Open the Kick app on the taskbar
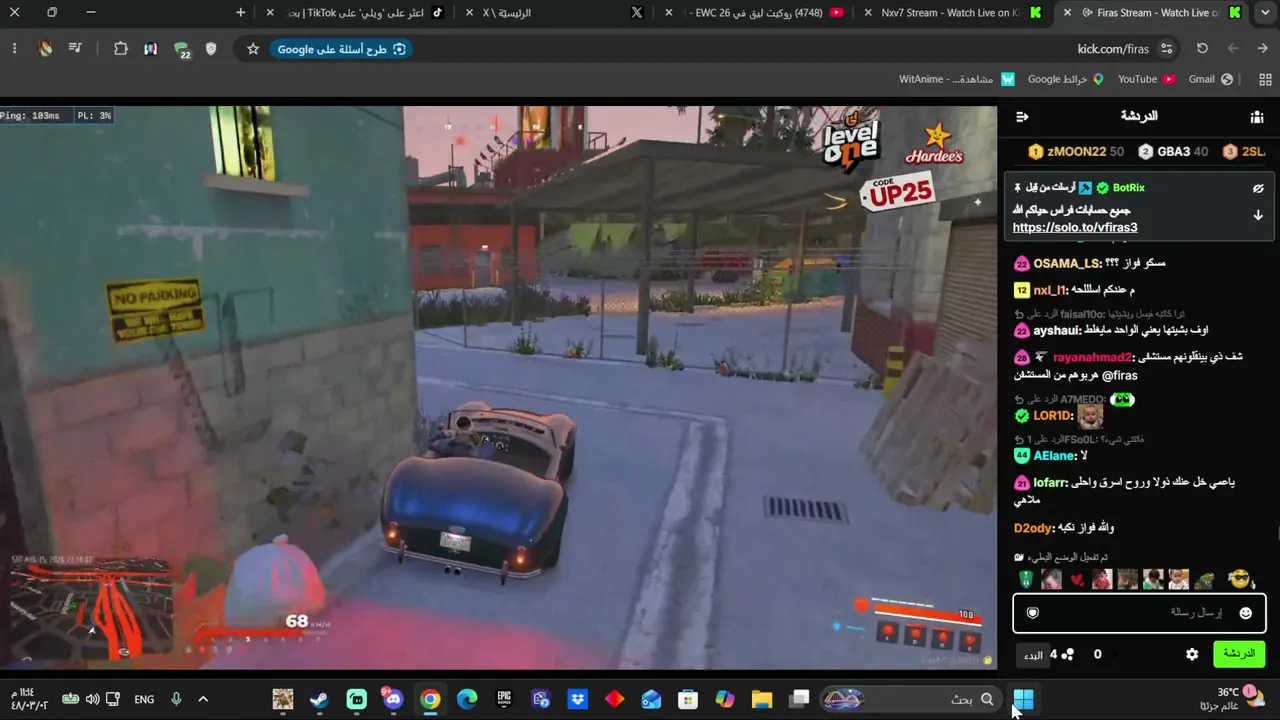This screenshot has height=720, width=1280. [356, 699]
